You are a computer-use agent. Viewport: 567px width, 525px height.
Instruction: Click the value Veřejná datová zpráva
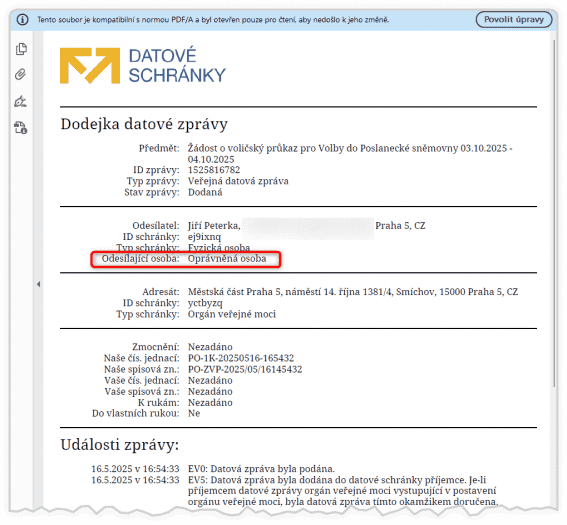tap(238, 181)
